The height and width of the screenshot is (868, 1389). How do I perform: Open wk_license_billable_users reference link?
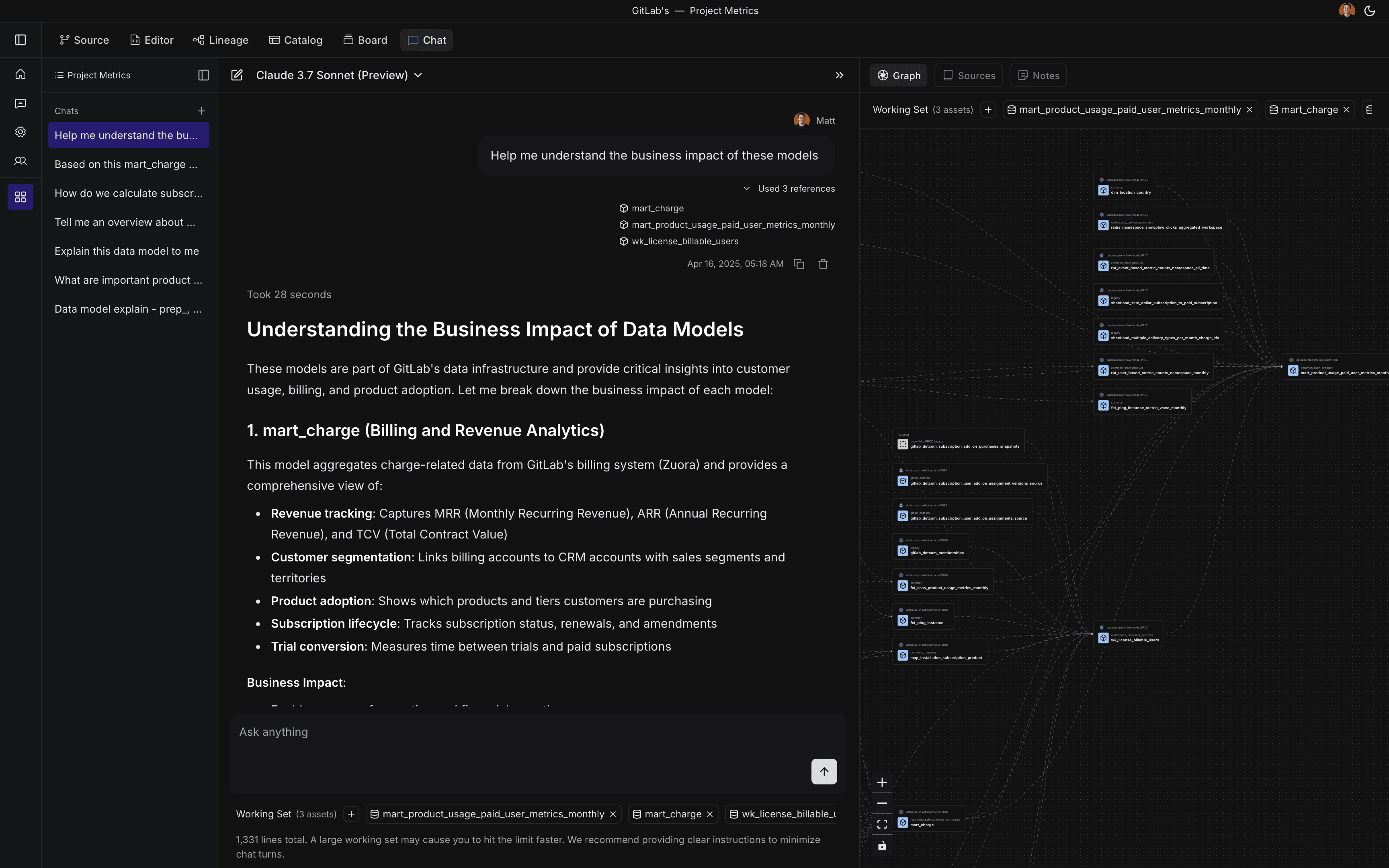[x=679, y=242]
